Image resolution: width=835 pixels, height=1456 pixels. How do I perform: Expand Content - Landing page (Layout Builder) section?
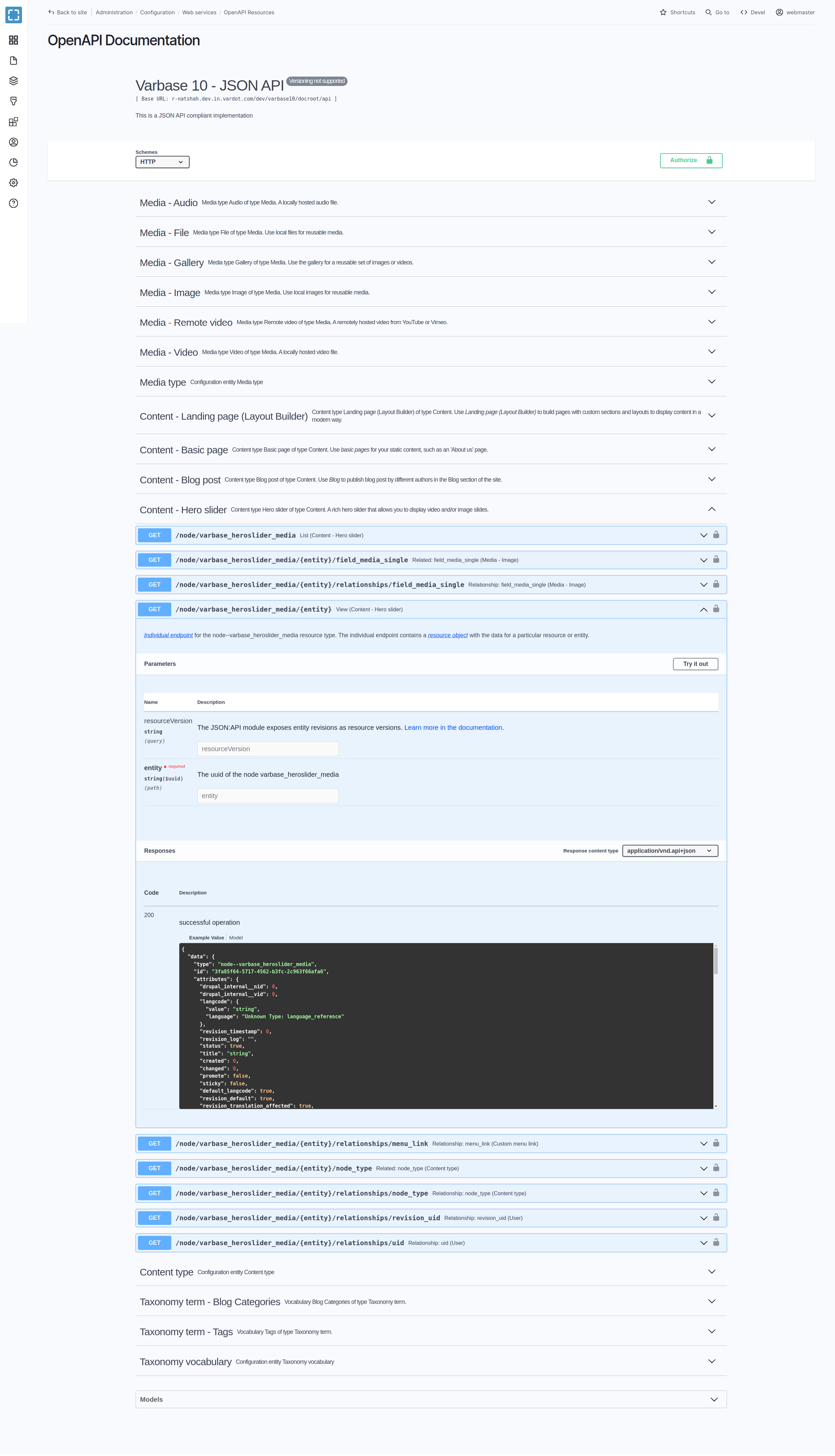[x=431, y=415]
